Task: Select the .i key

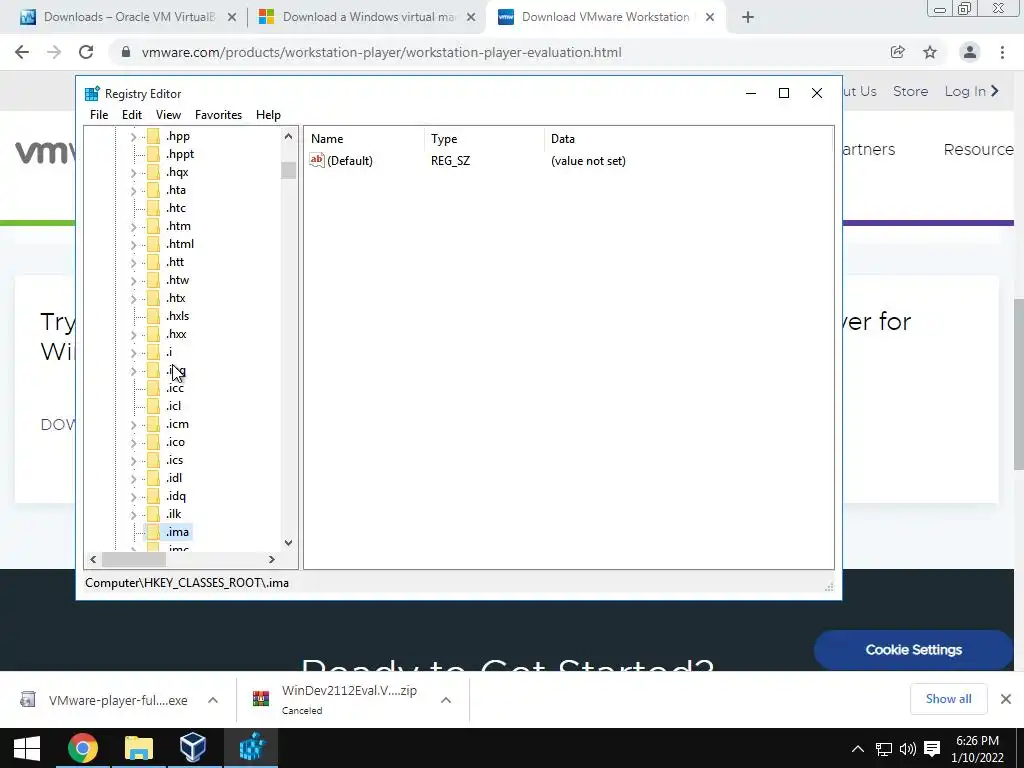Action: point(168,352)
